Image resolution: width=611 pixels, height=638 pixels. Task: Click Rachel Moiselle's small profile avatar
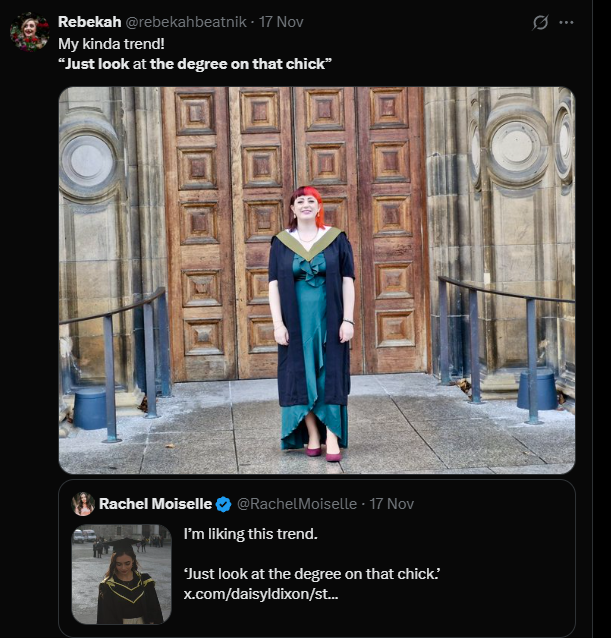pyautogui.click(x=83, y=504)
